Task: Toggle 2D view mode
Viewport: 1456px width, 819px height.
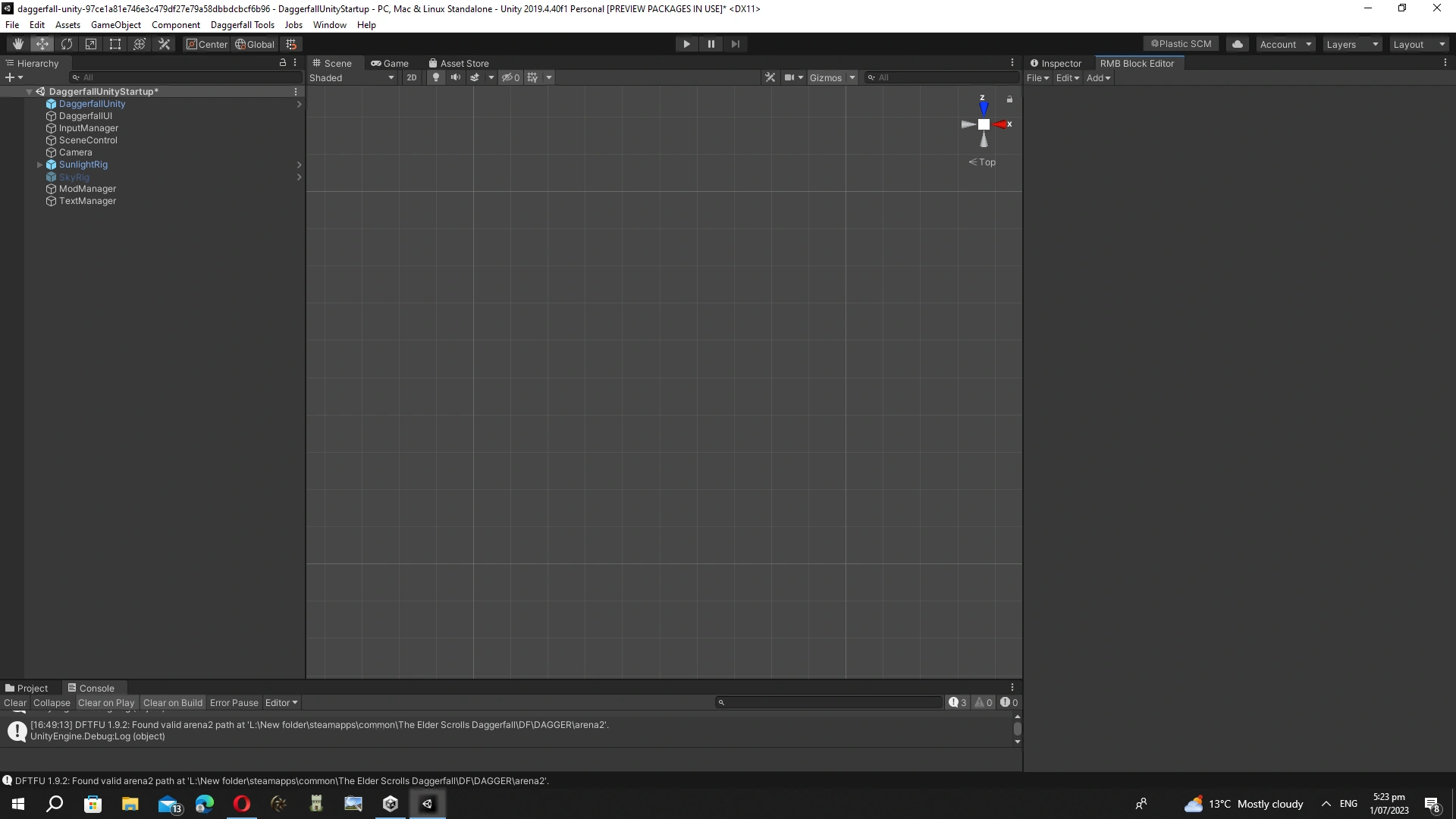Action: [411, 77]
